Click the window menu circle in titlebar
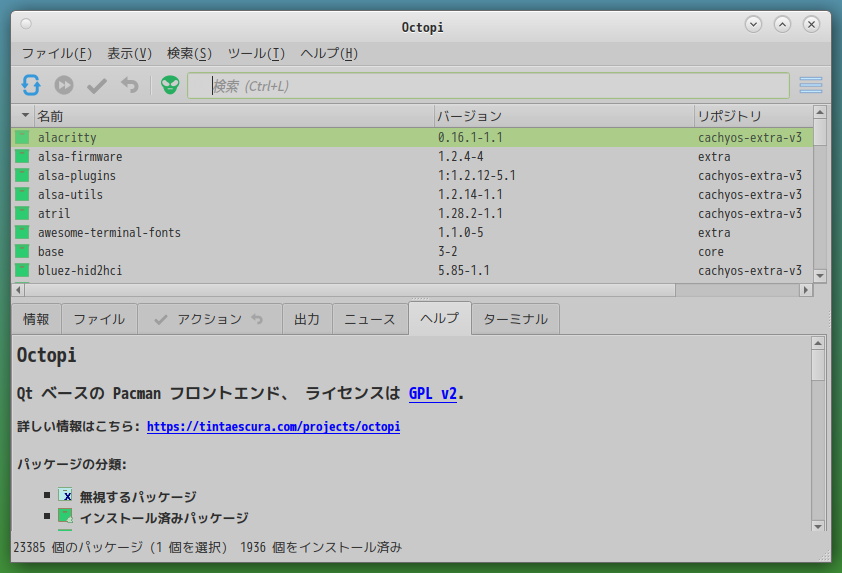 coord(26,24)
